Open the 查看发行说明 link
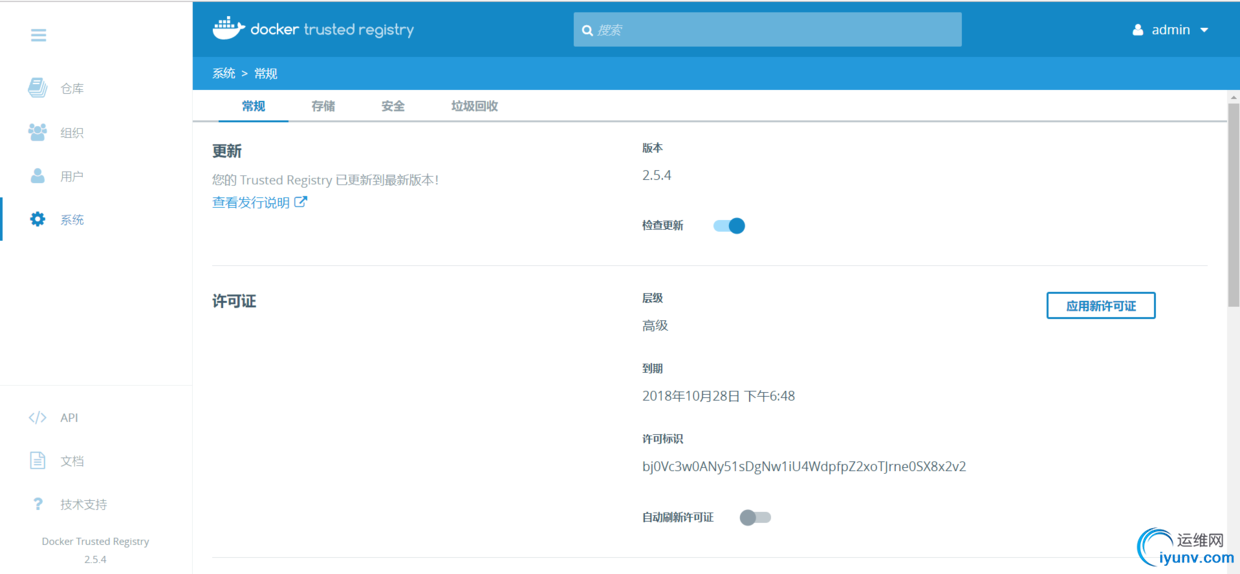This screenshot has height=574, width=1240. 251,202
